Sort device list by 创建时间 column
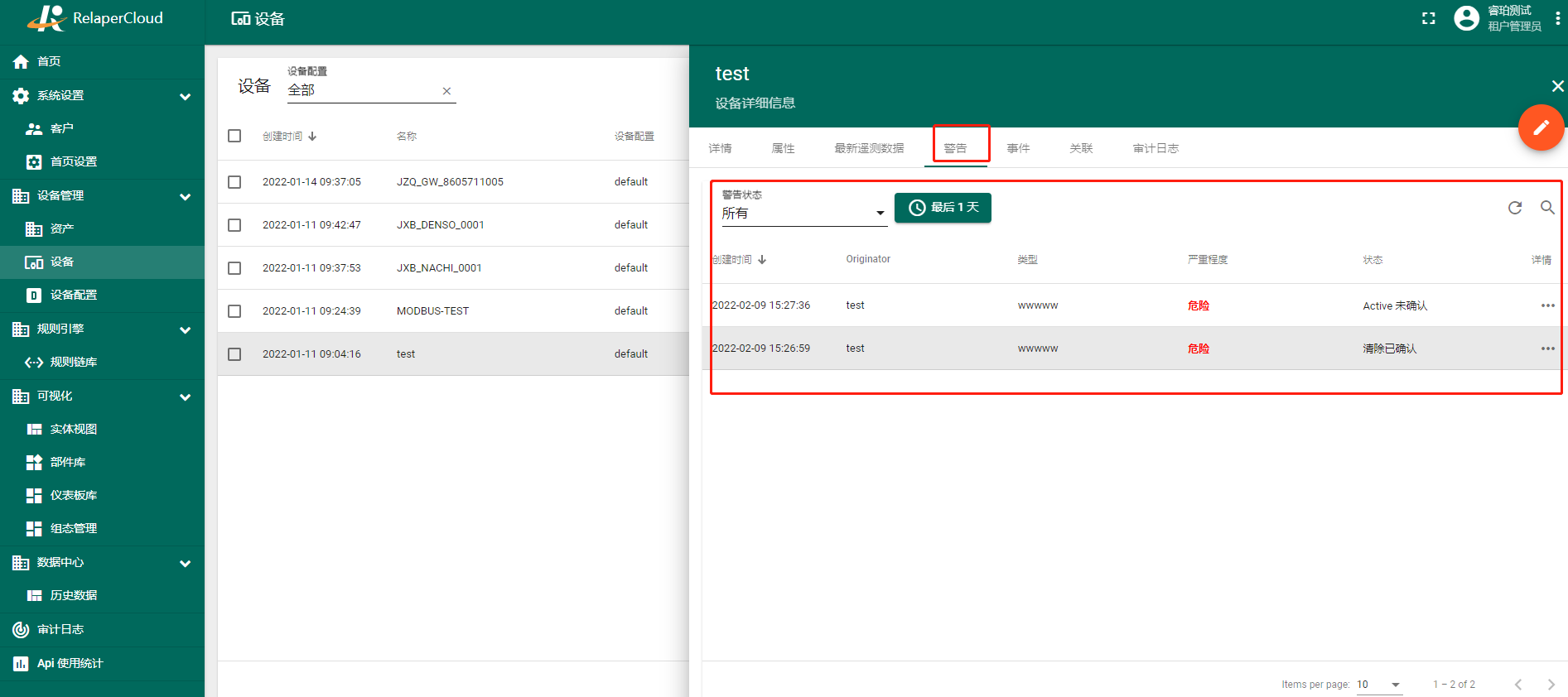 [x=289, y=136]
